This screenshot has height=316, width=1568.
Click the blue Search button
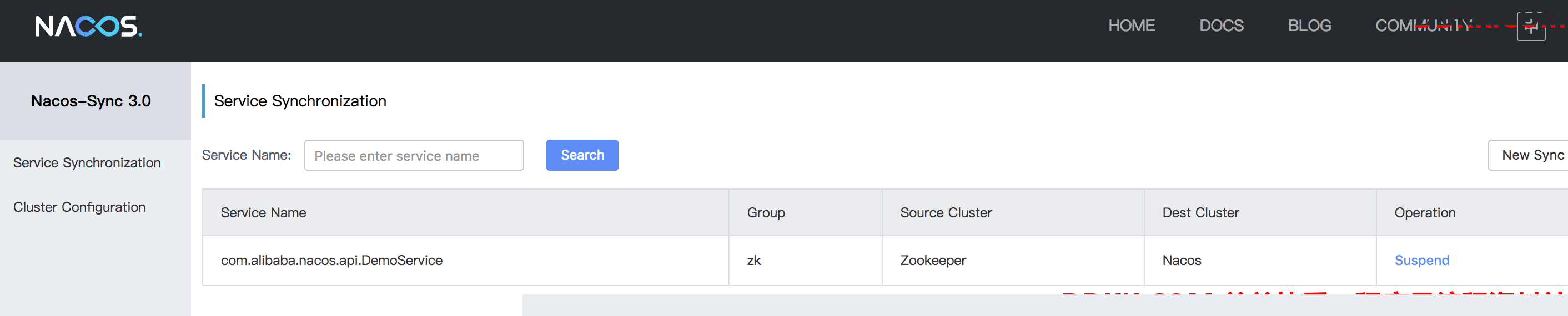pyautogui.click(x=582, y=155)
